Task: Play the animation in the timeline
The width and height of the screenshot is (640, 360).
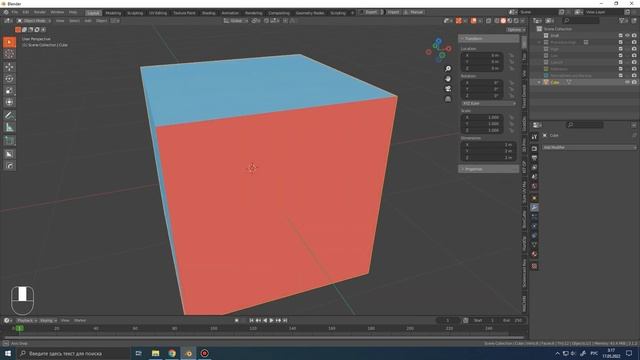Action: [271, 320]
